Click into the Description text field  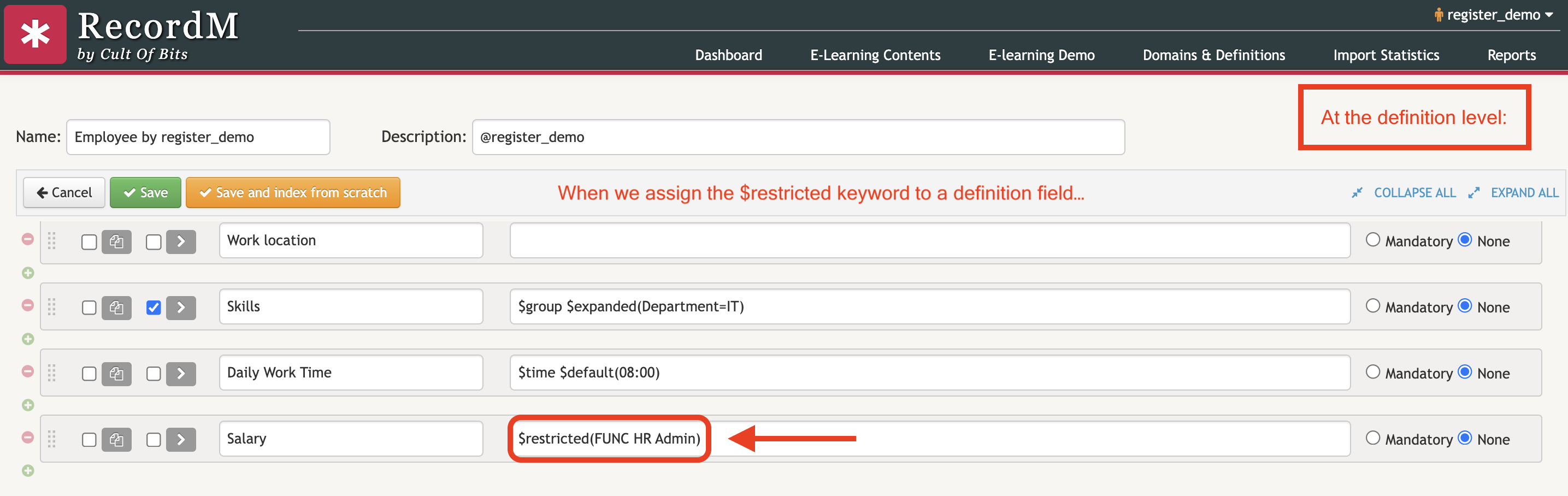point(798,137)
